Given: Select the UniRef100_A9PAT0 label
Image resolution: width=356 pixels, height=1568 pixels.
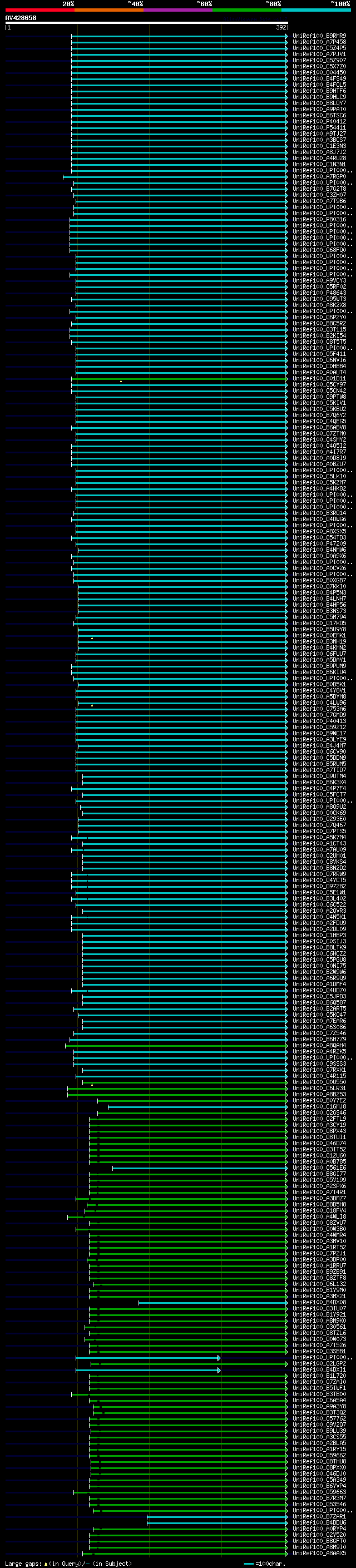Looking at the screenshot, I should 319,109.
